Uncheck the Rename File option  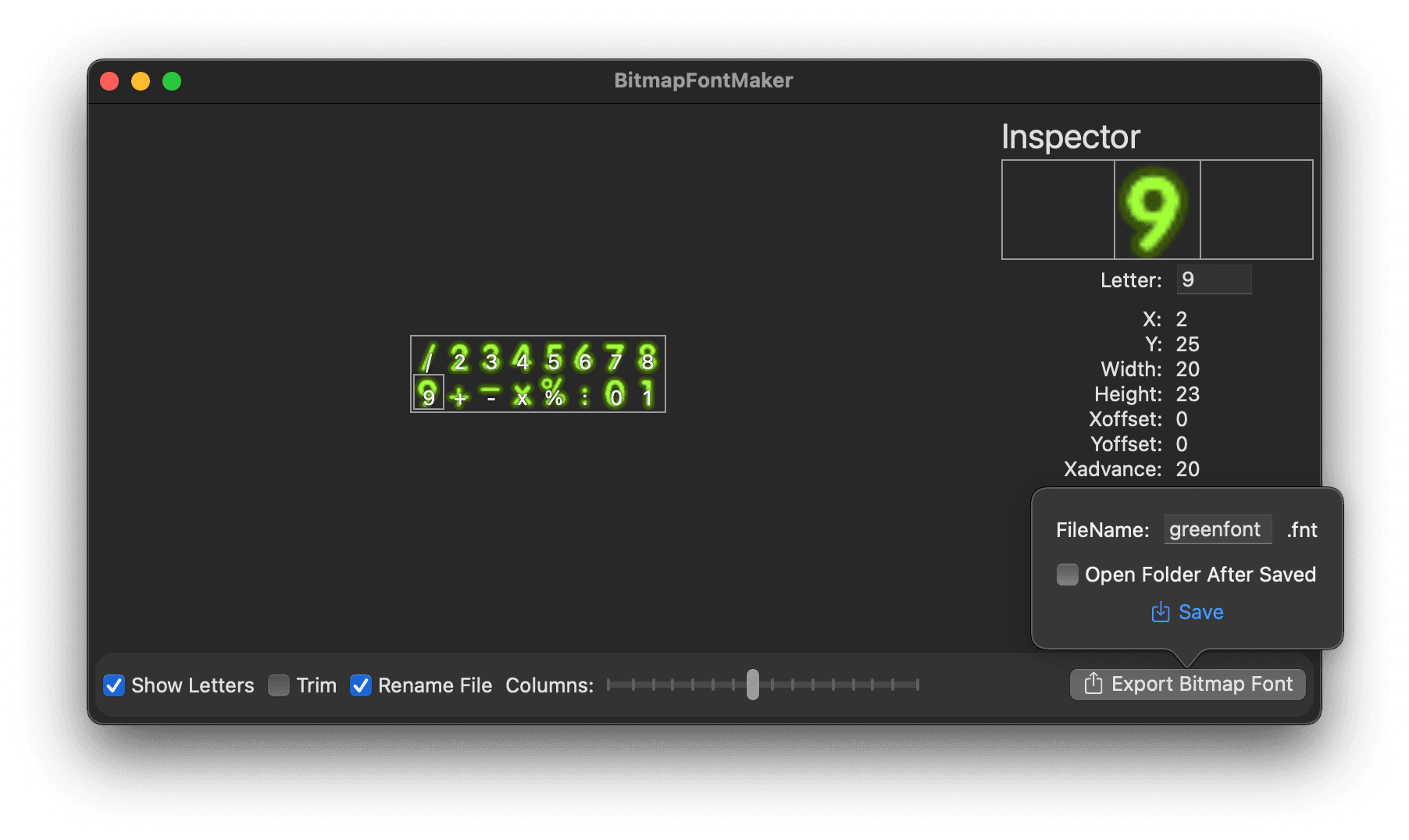click(361, 685)
